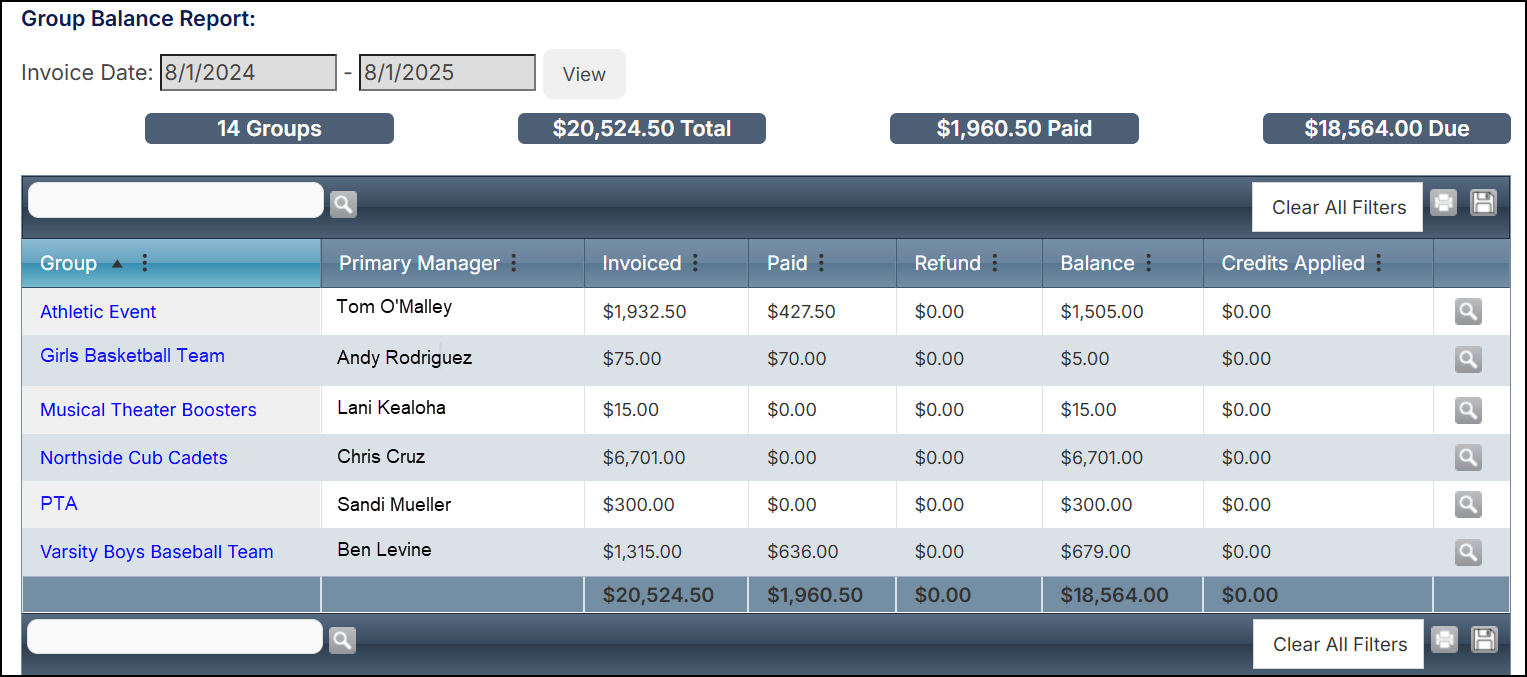1527x677 pixels.
Task: Select manager name Tom O'Malley
Action: point(394,307)
